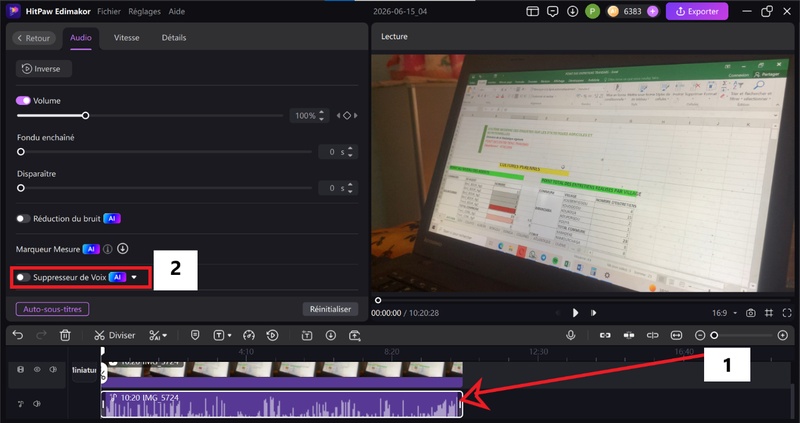
Task: Open the green P profile avatar
Action: coord(592,11)
